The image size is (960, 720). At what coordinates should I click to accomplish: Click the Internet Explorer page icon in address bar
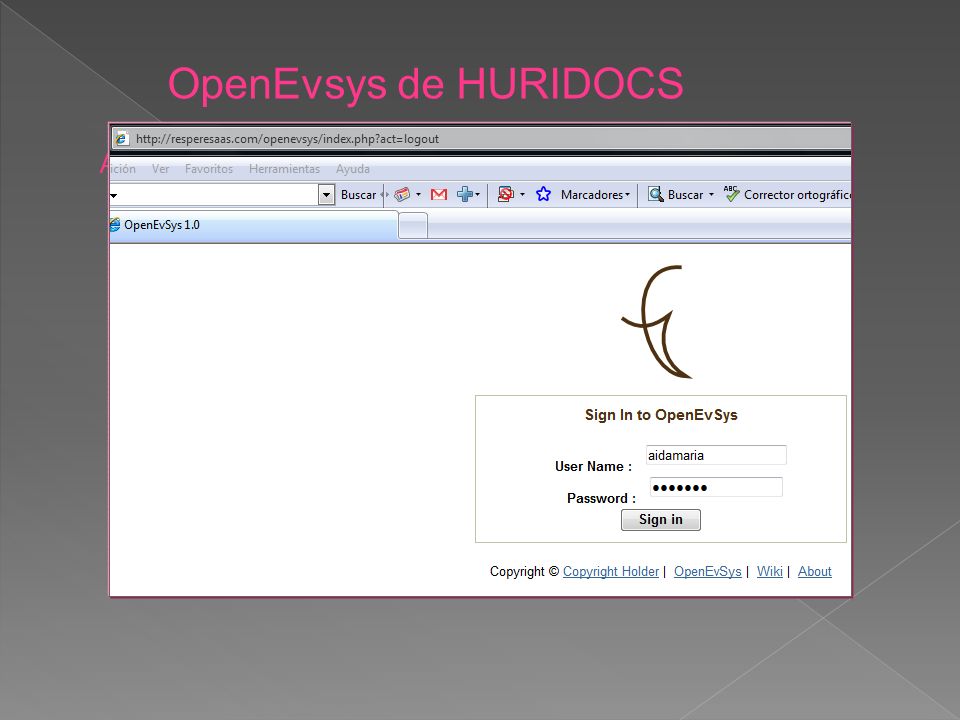pos(121,139)
